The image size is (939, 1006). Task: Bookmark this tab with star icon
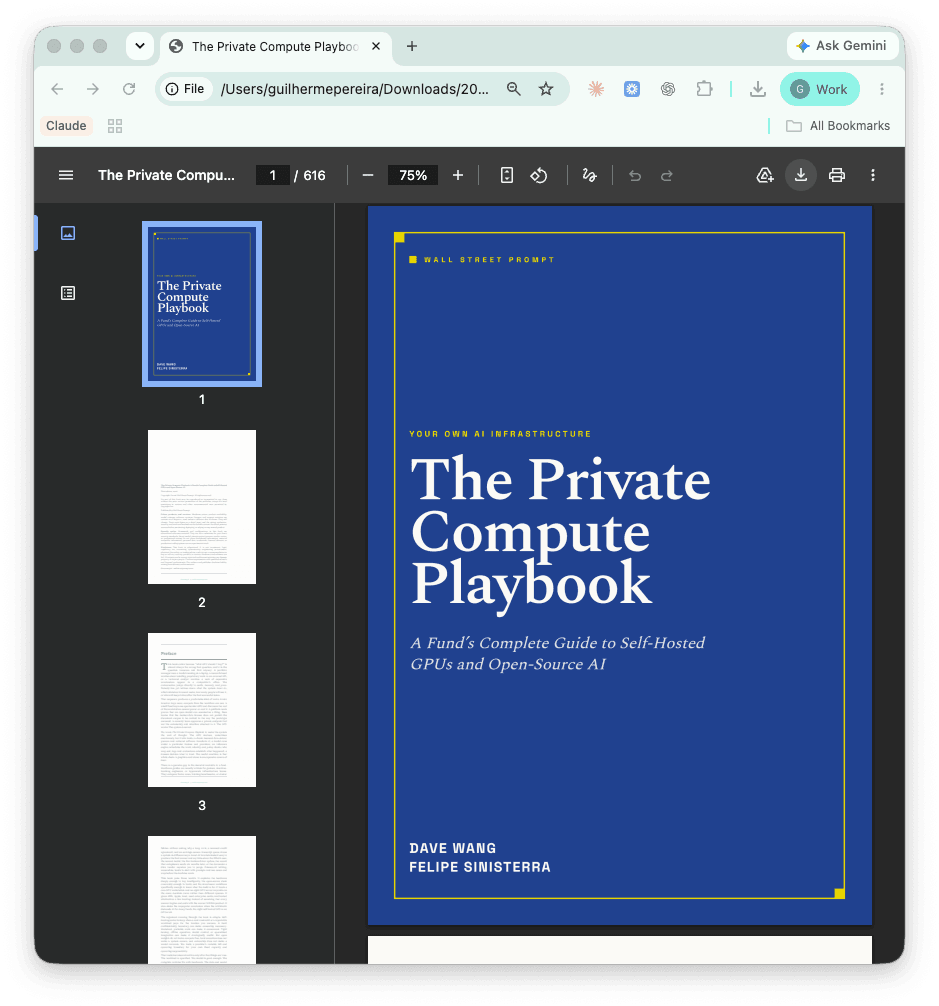pos(546,89)
